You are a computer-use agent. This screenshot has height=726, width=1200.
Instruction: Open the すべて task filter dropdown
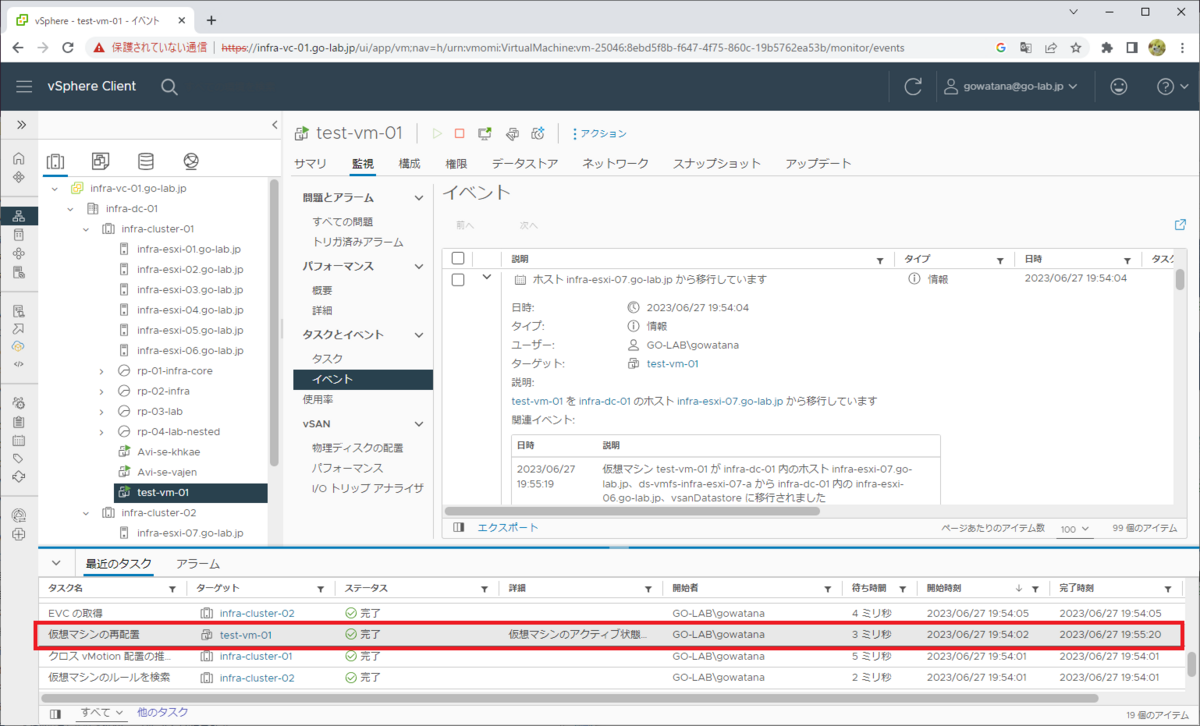click(x=102, y=712)
